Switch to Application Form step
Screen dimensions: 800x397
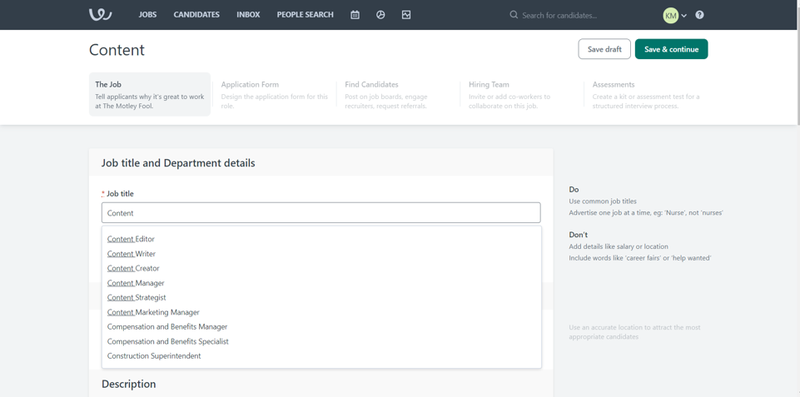tap(274, 94)
